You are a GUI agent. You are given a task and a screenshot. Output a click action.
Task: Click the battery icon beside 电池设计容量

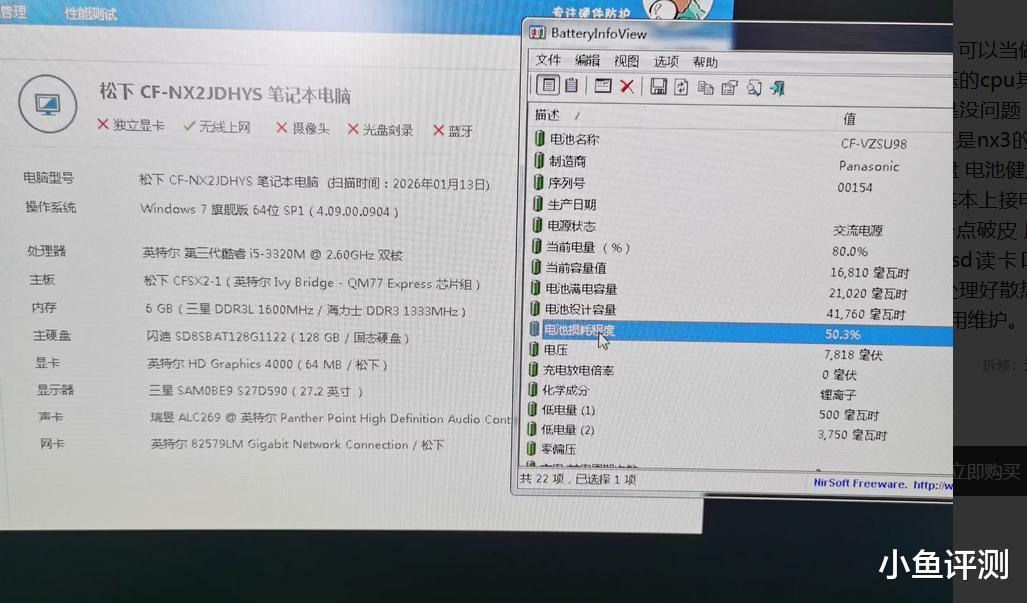pos(534,308)
